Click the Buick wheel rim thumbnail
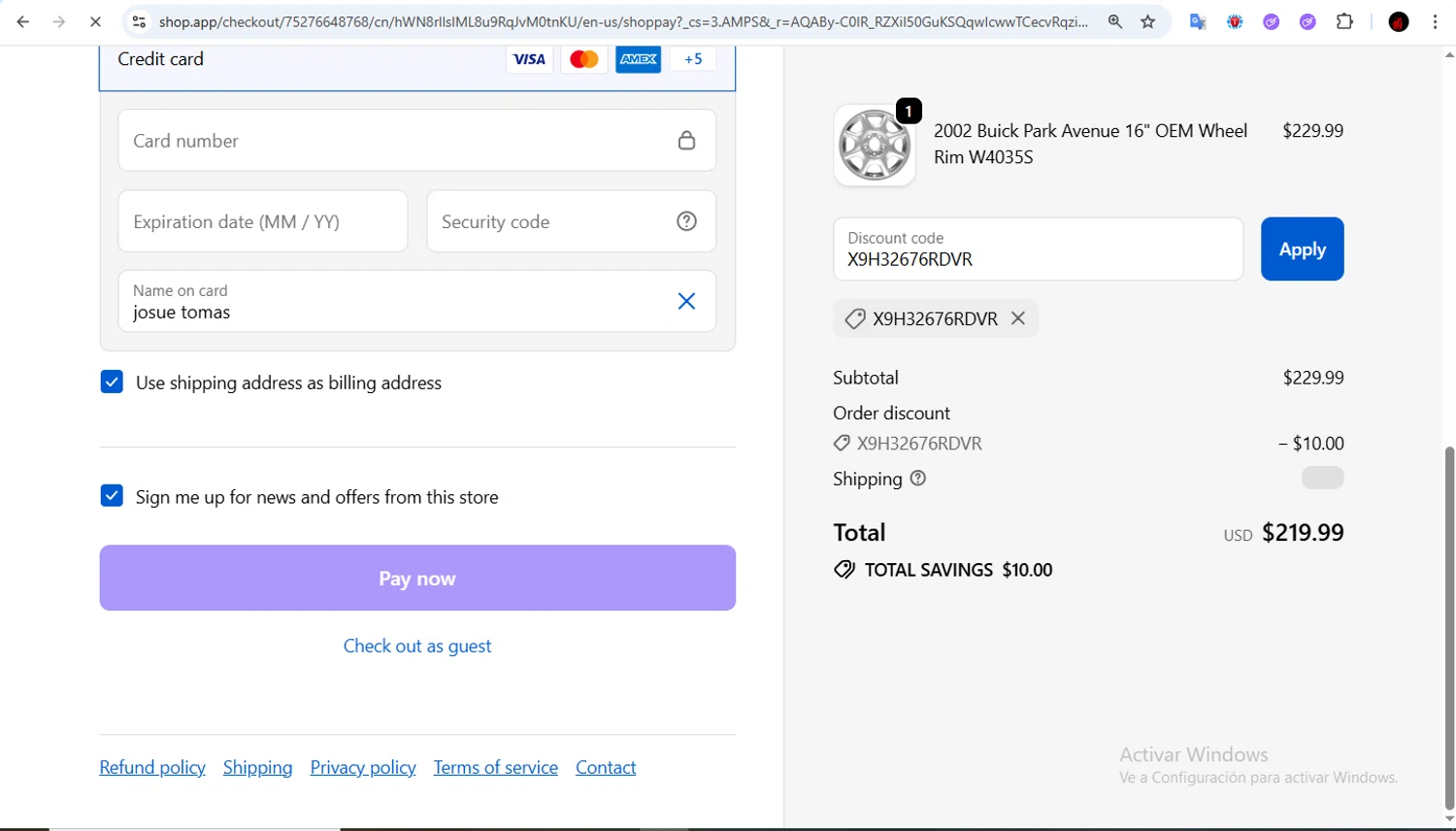The height and width of the screenshot is (831, 1456). [x=875, y=146]
